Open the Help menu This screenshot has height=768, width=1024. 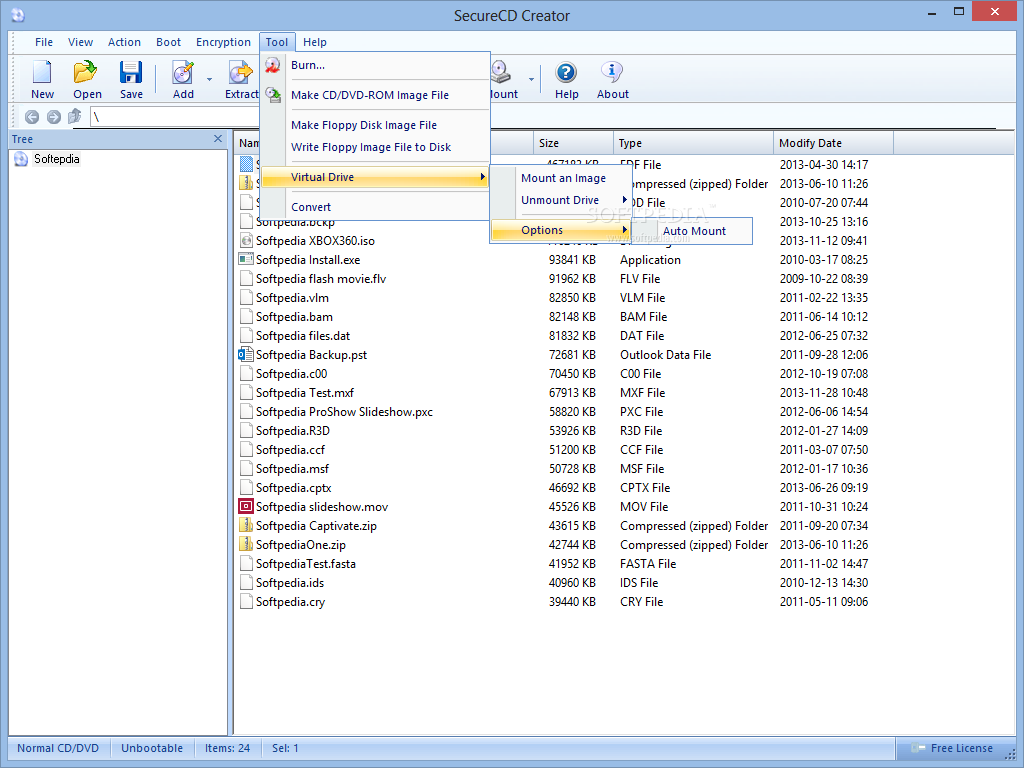click(315, 42)
